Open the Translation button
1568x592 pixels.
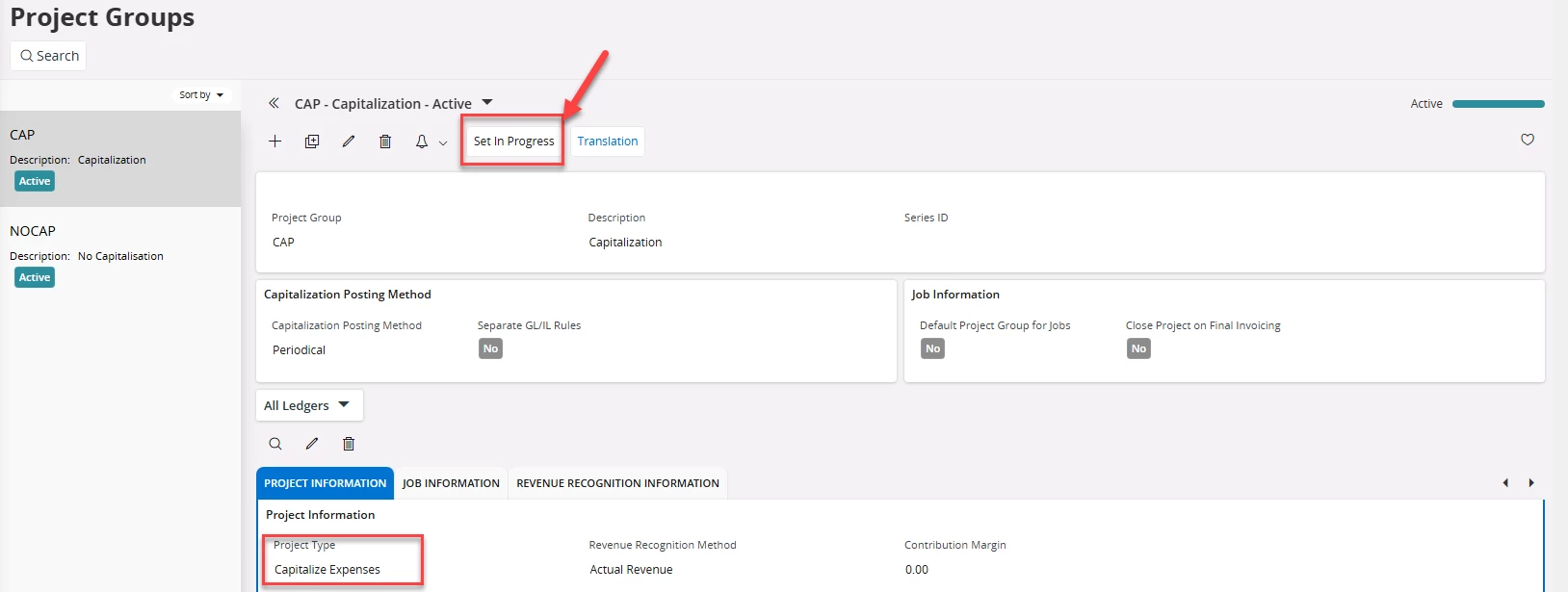[608, 142]
